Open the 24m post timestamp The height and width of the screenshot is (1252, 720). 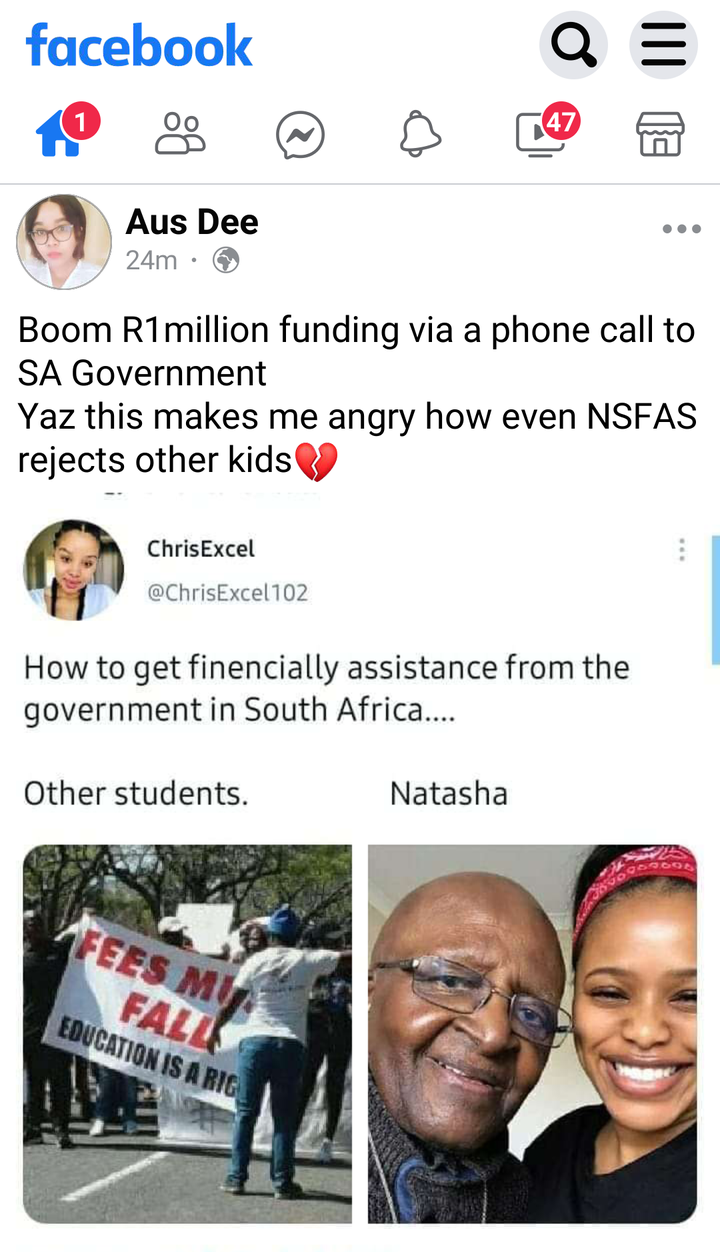[151, 261]
